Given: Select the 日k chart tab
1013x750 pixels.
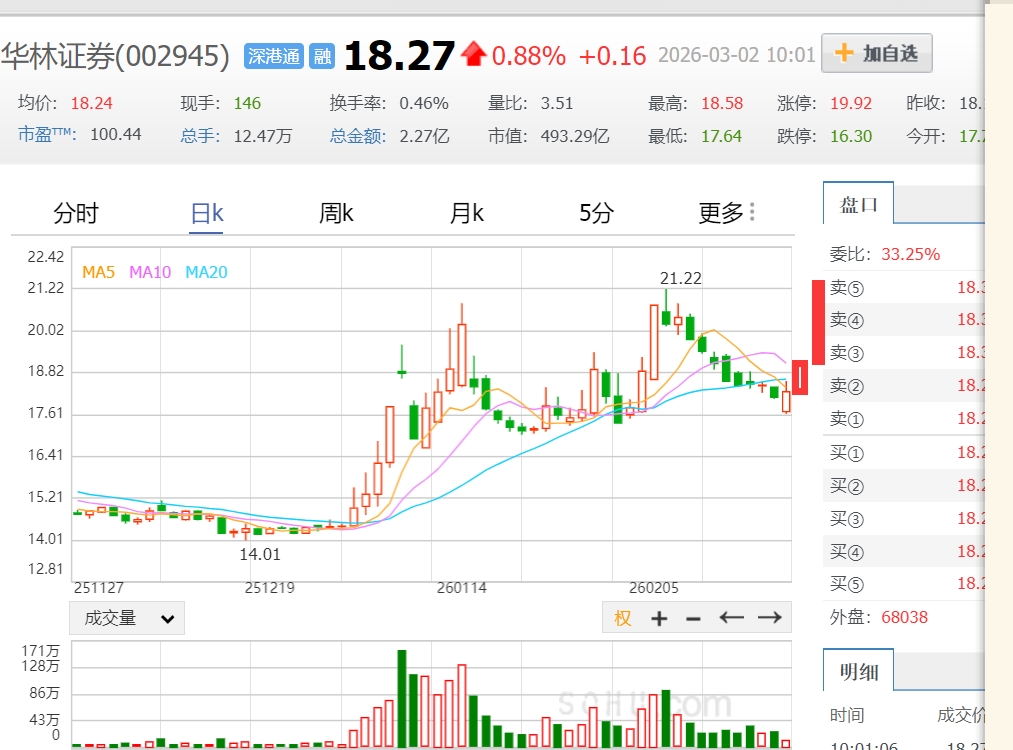Looking at the screenshot, I should pyautogui.click(x=207, y=213).
